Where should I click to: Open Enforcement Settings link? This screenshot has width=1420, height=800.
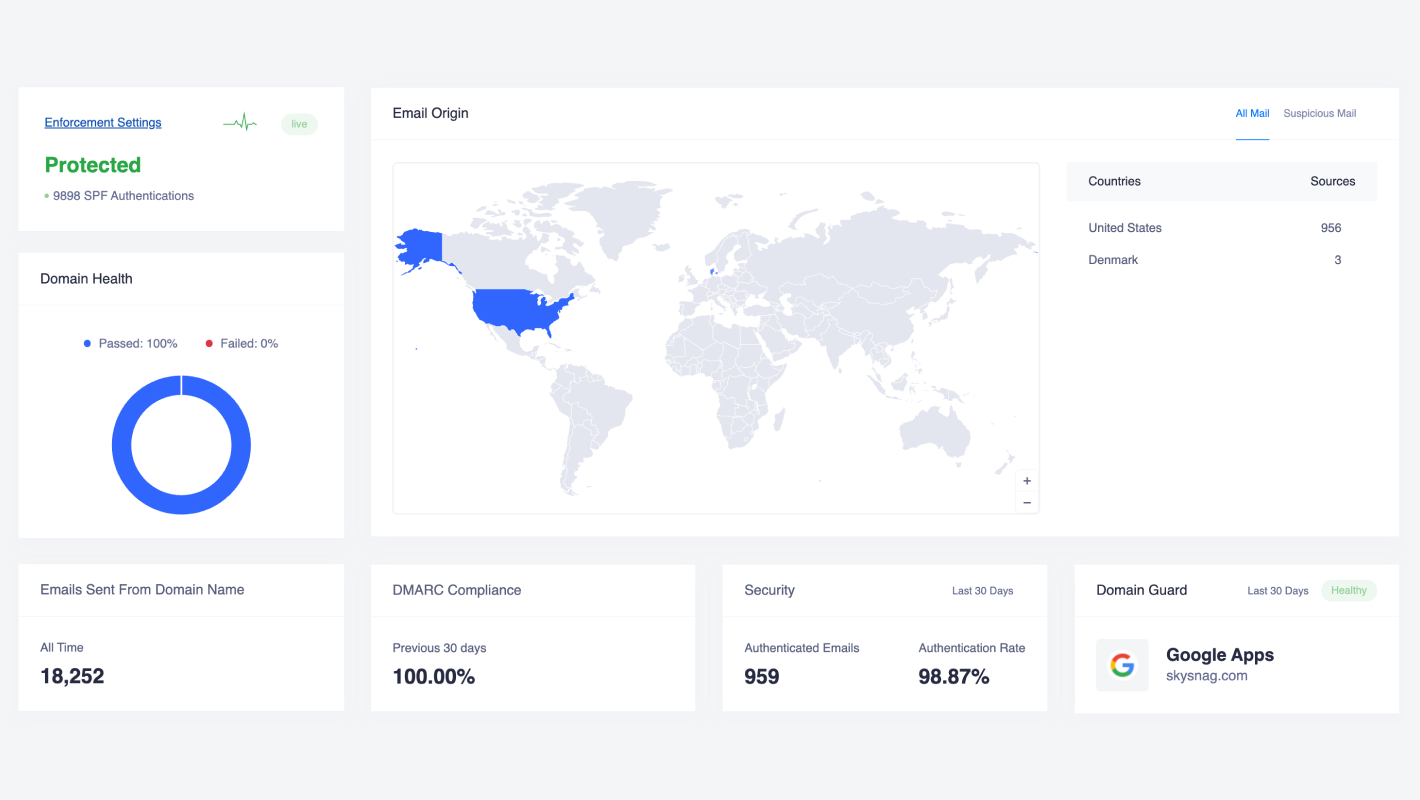point(103,123)
